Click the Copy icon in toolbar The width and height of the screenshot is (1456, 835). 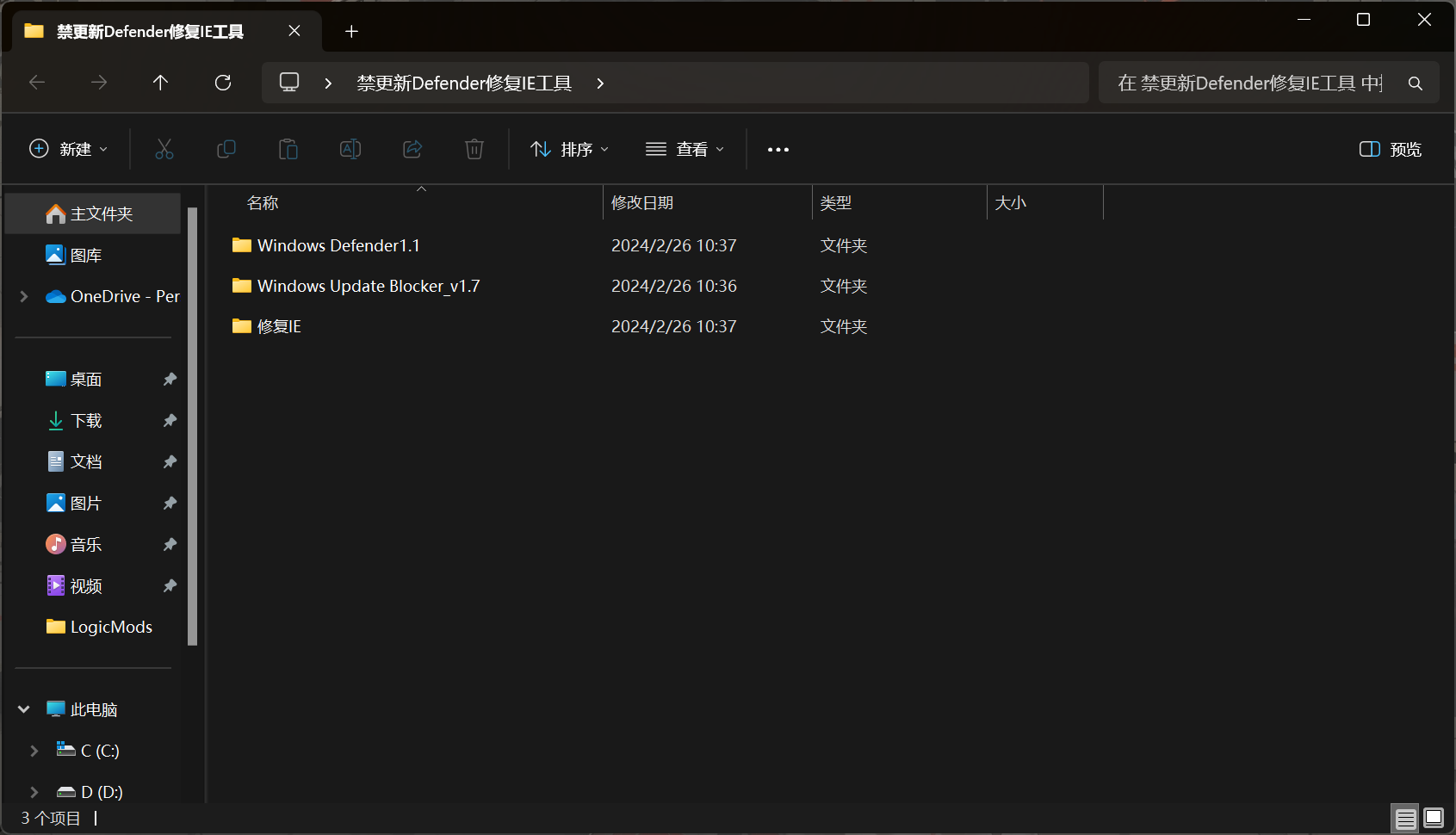coord(226,149)
